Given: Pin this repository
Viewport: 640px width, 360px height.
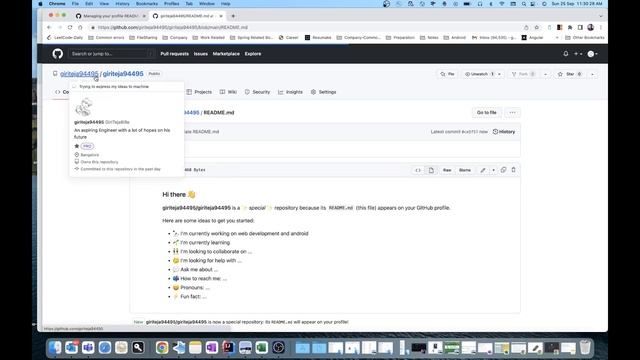Looking at the screenshot, I should (x=447, y=74).
